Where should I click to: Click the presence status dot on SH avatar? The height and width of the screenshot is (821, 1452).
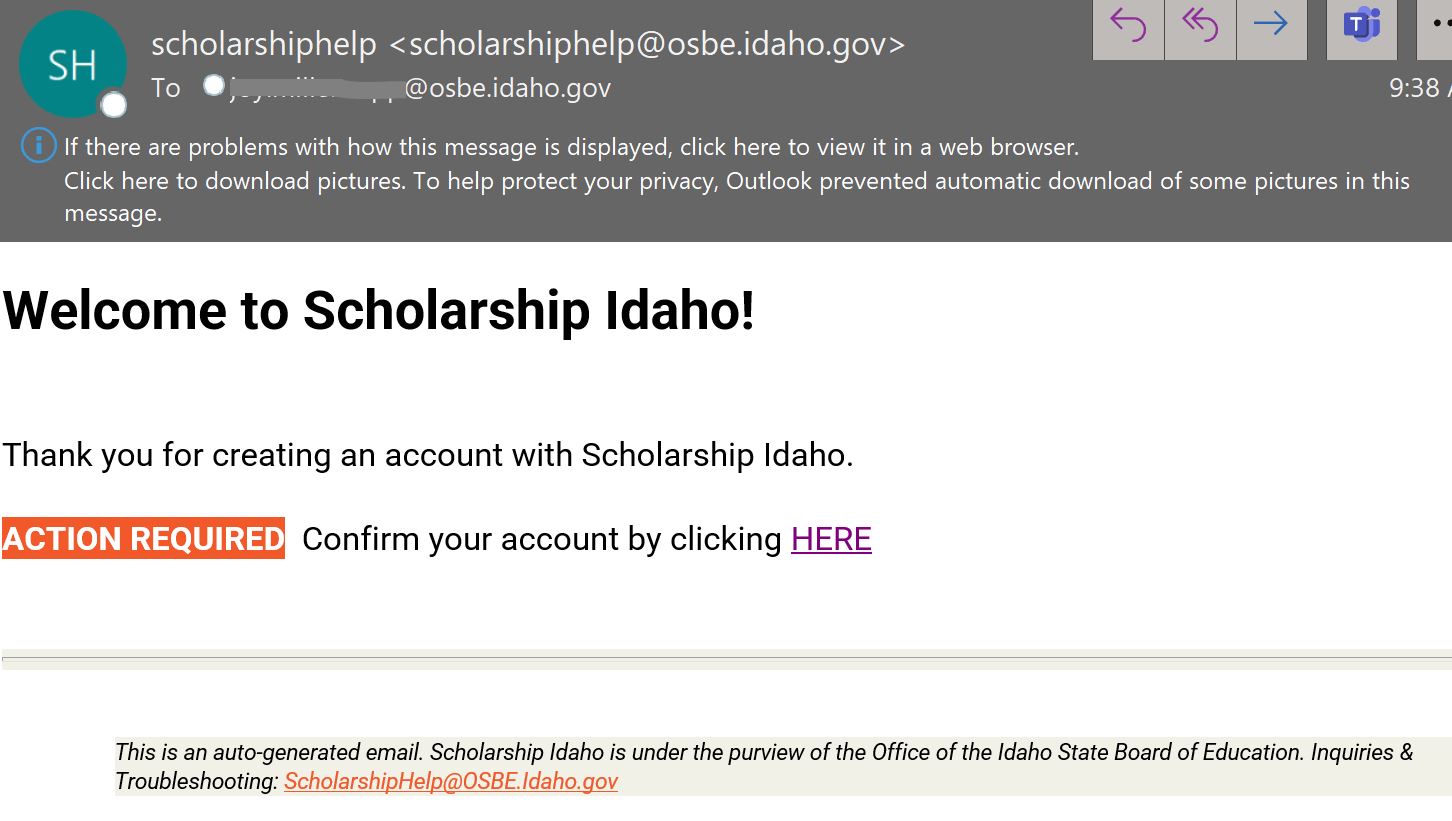114,104
